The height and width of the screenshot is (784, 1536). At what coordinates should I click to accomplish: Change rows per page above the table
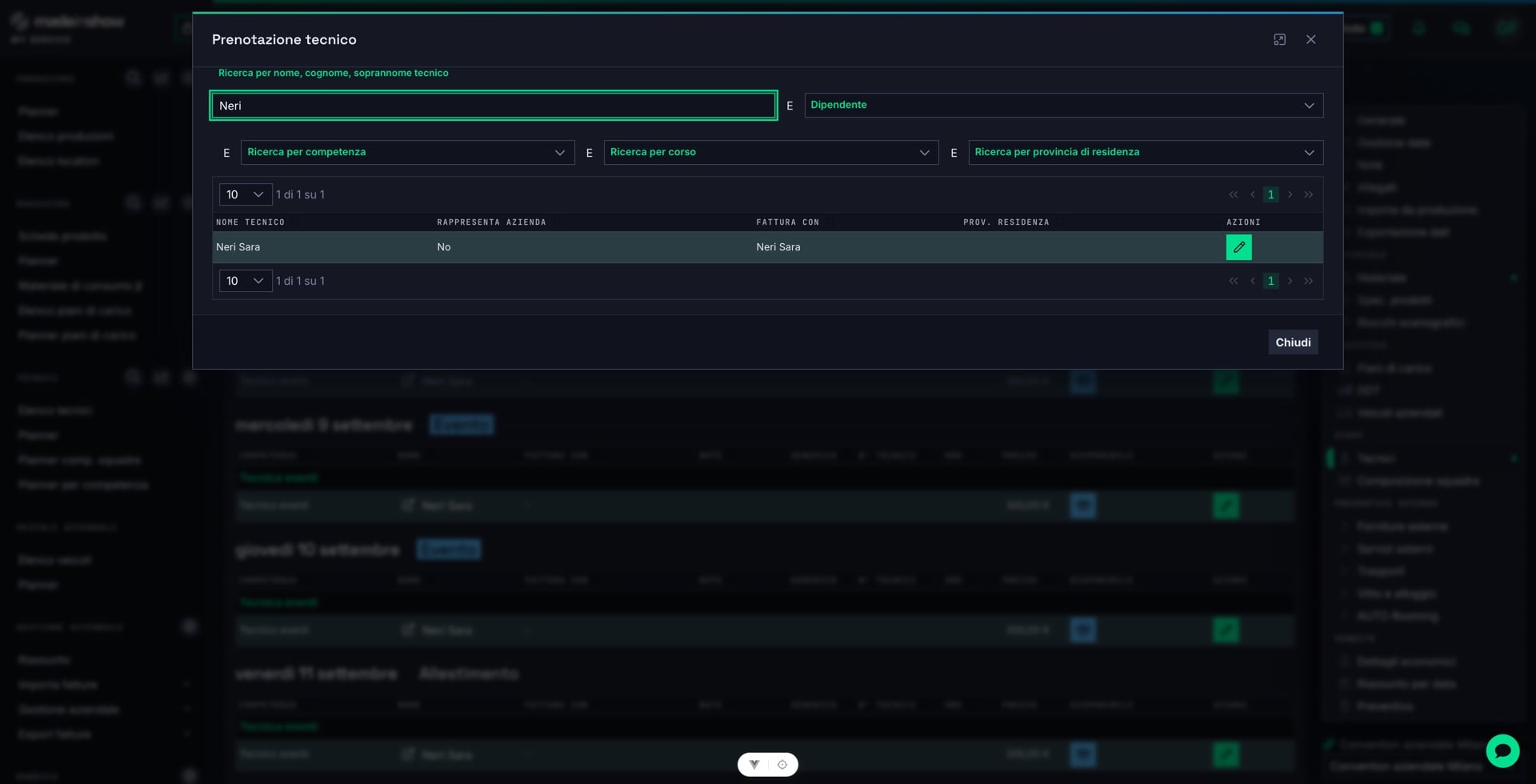click(x=246, y=194)
